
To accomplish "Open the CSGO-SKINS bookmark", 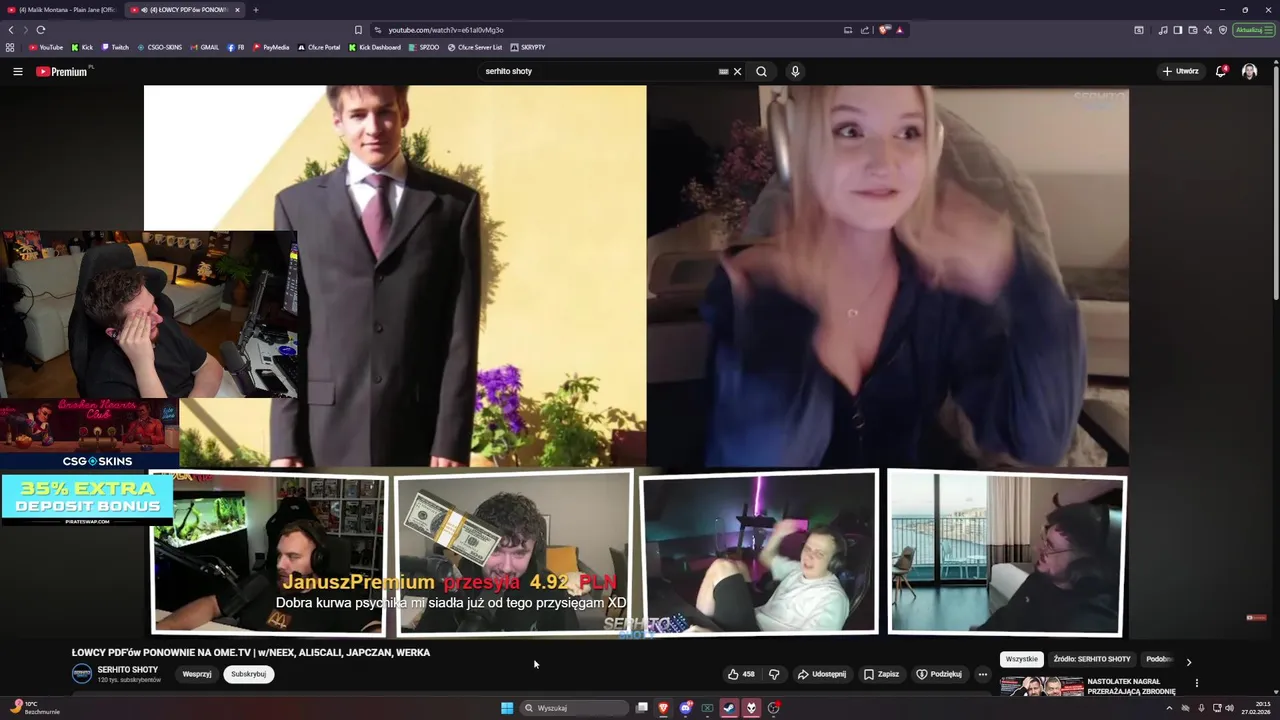I will [160, 47].
